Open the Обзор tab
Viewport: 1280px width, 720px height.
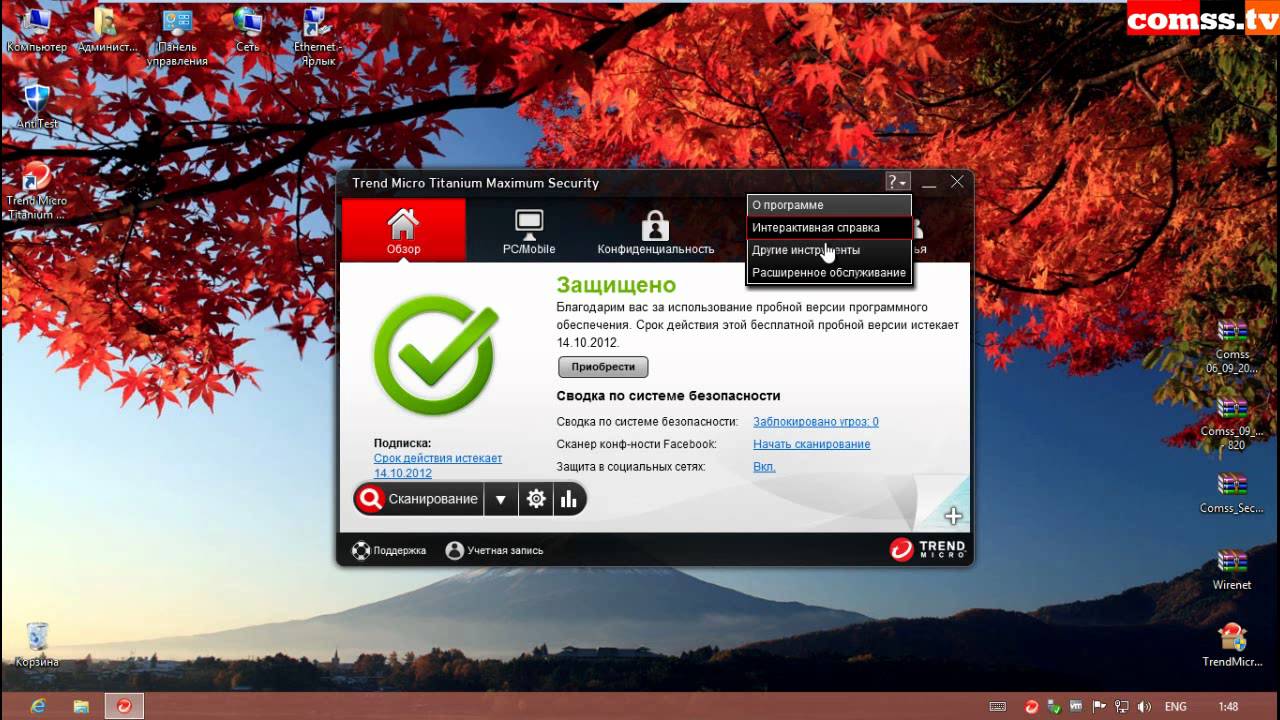coord(403,230)
